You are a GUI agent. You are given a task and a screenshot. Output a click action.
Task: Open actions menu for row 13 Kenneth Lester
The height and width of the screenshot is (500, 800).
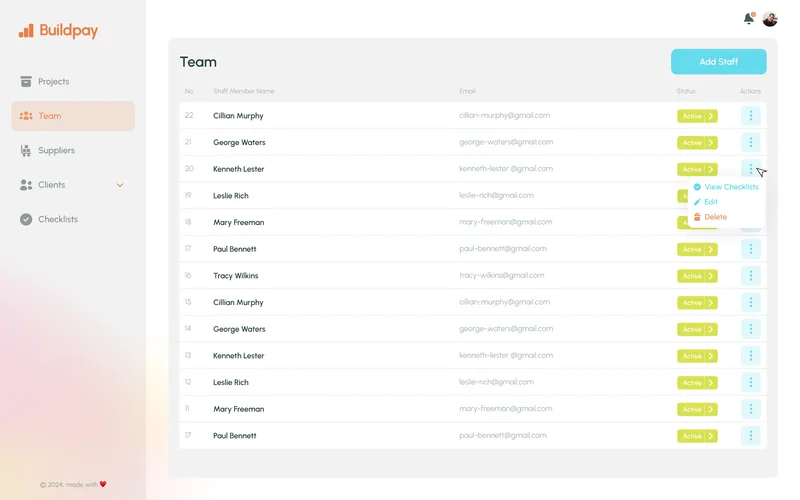tap(751, 356)
